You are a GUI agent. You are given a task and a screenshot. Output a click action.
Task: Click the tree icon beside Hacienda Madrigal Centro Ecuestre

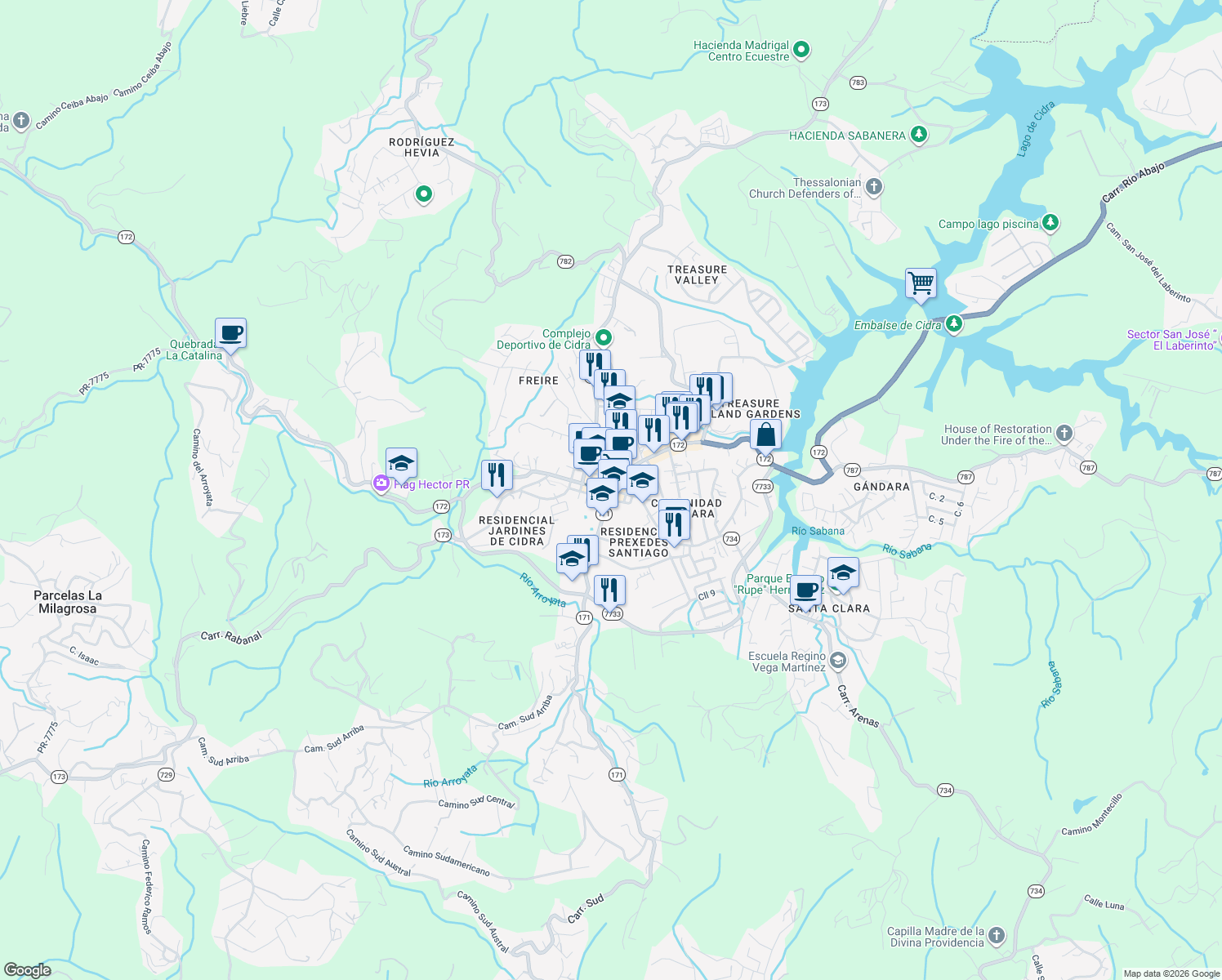[x=800, y=51]
